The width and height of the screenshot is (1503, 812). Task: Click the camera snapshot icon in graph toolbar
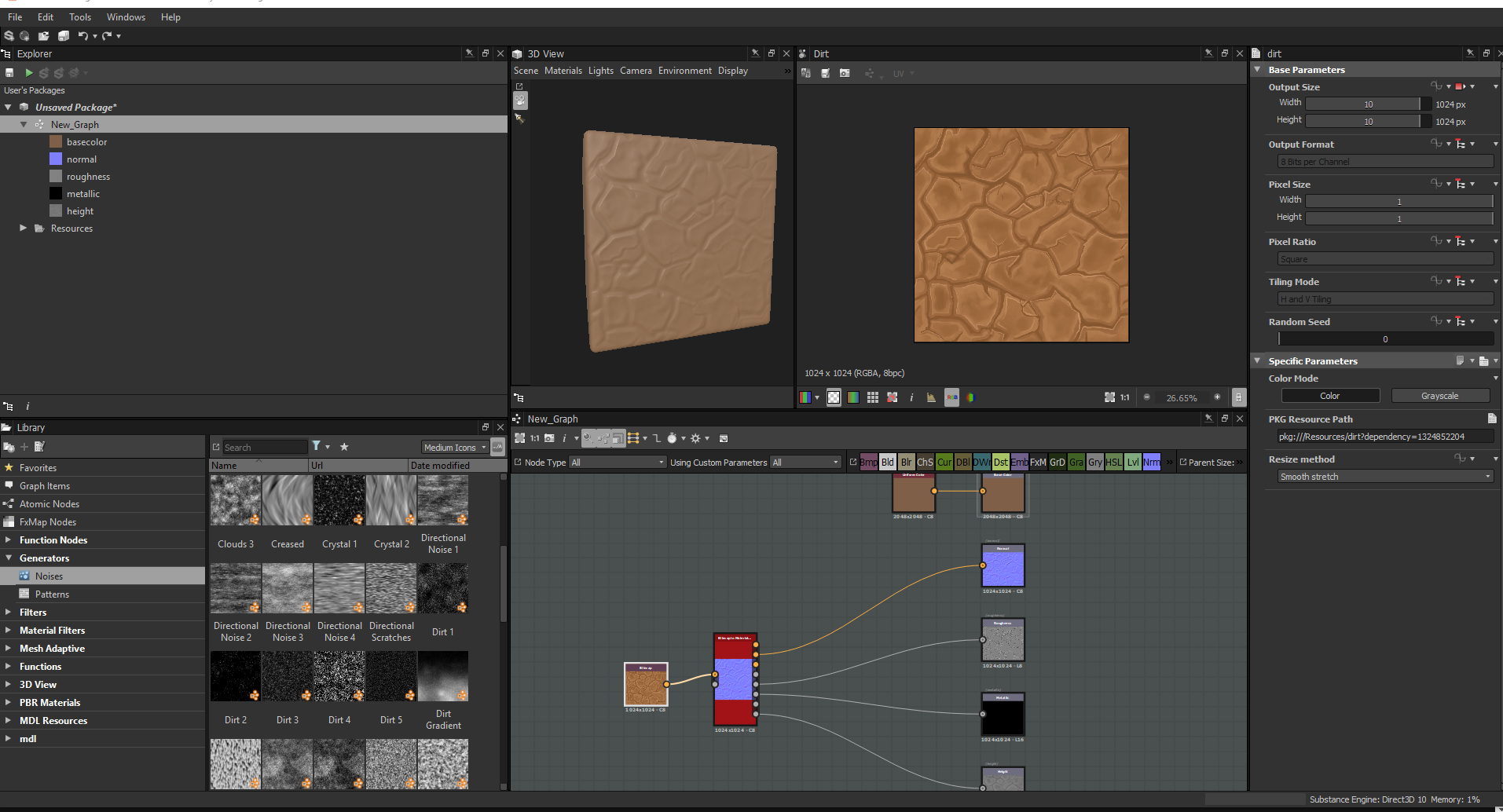pyautogui.click(x=550, y=438)
